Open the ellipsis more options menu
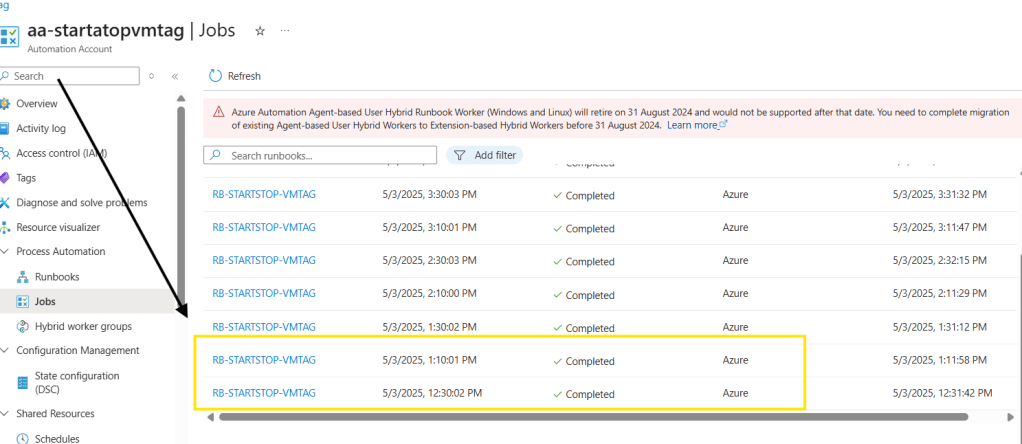The width and height of the screenshot is (1022, 444). [285, 31]
